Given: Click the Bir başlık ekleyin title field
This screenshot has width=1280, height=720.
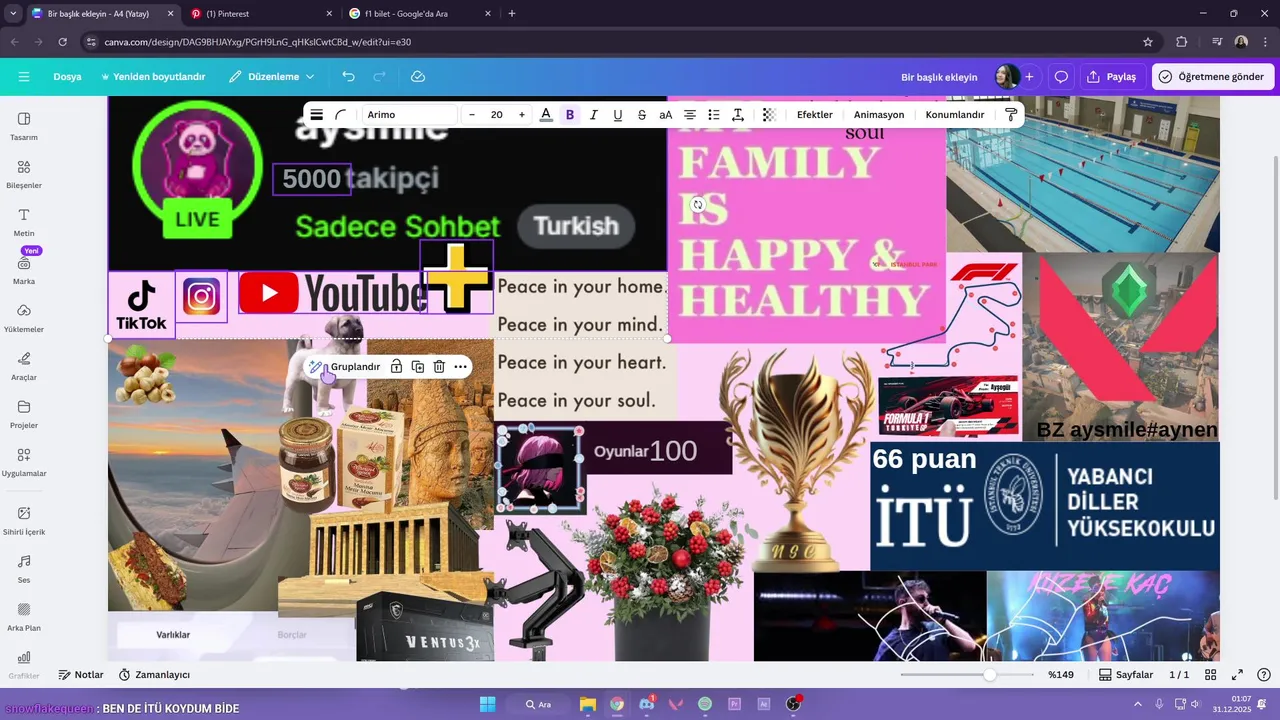Looking at the screenshot, I should 939,77.
